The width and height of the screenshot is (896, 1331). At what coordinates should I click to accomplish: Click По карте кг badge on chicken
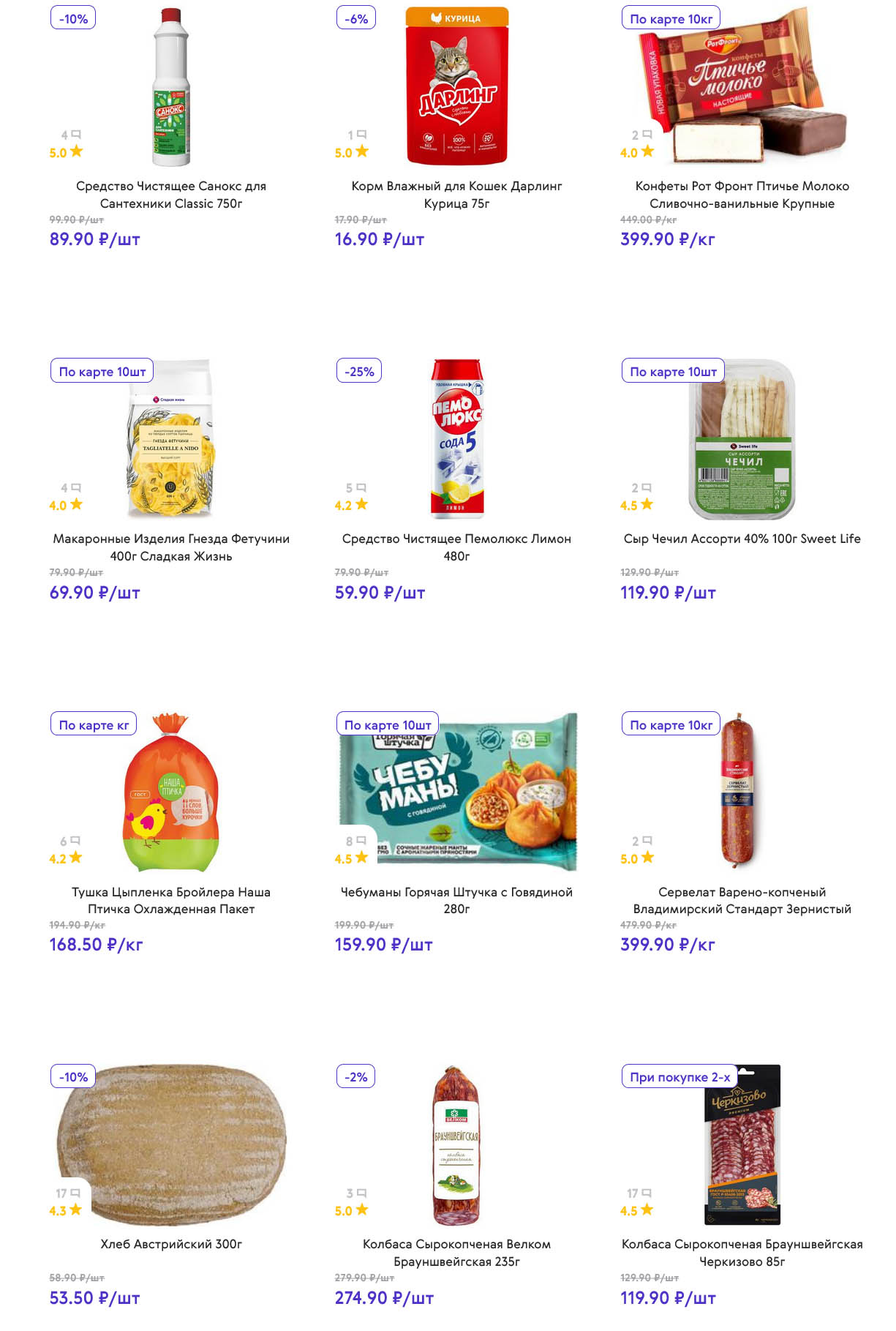click(94, 725)
